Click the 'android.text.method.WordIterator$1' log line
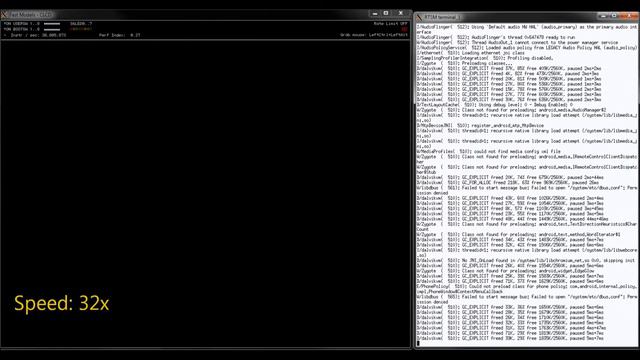 click(519, 234)
